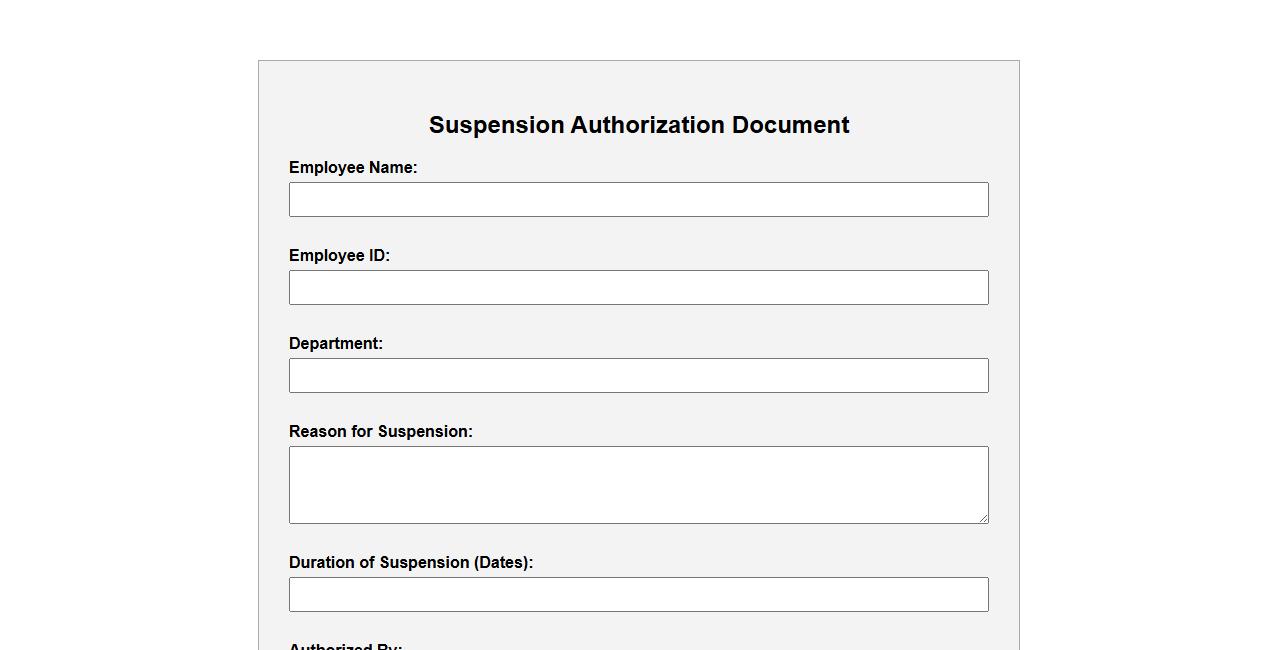The width and height of the screenshot is (1278, 650).
Task: Click '(Dates)' in the duration label
Action: pyautogui.click(x=503, y=563)
